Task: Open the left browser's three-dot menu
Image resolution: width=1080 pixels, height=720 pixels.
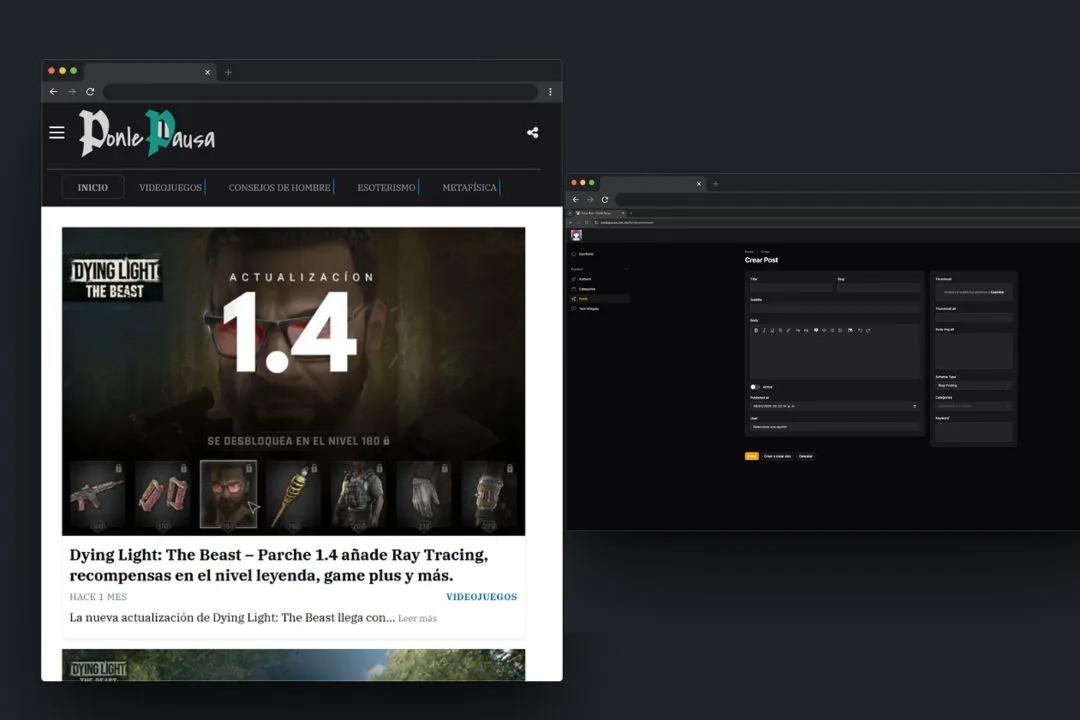Action: (550, 92)
